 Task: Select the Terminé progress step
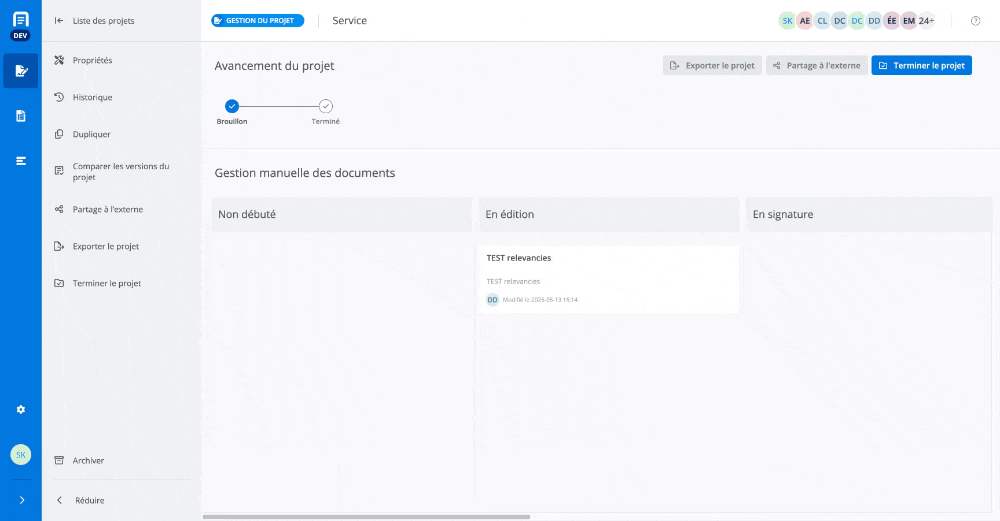[326, 106]
